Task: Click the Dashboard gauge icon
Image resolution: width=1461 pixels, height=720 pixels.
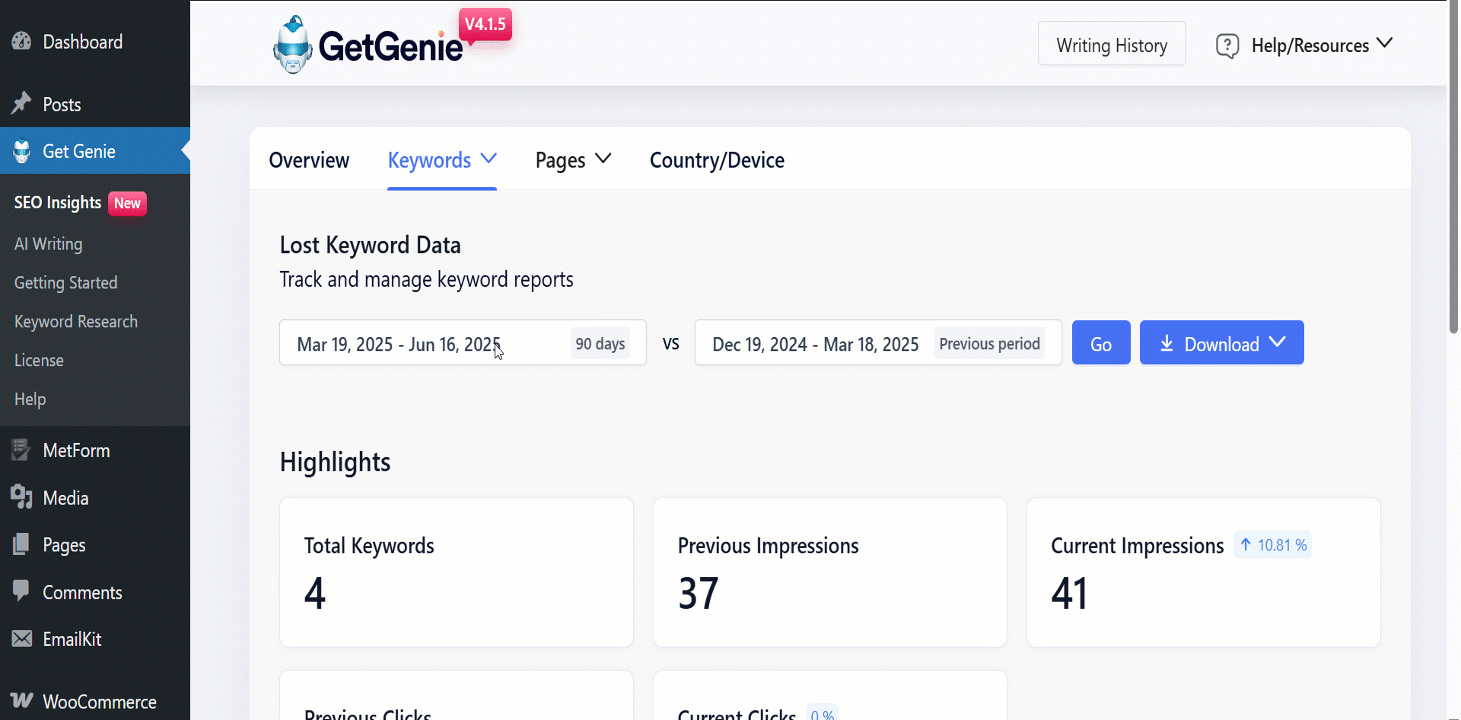Action: [21, 42]
